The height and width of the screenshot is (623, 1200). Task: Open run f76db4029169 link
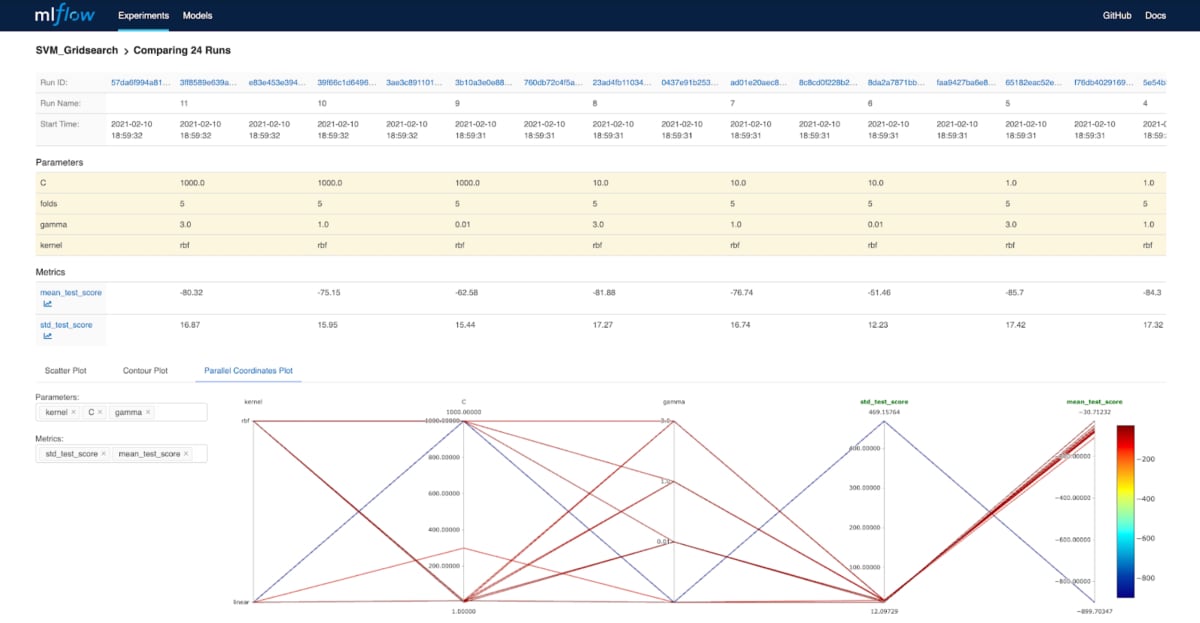pos(1105,83)
